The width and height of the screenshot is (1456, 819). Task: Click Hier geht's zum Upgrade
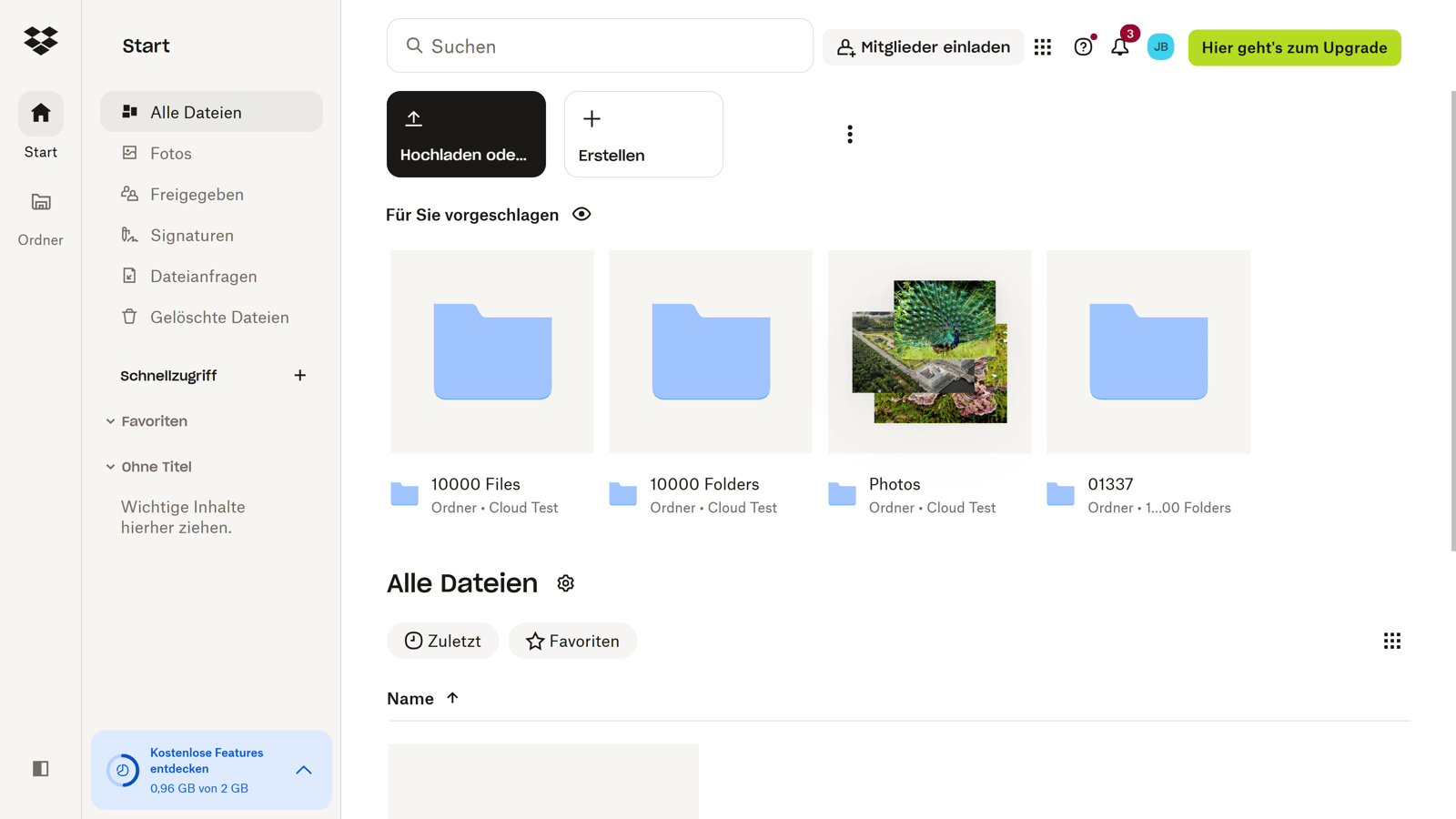coord(1294,47)
